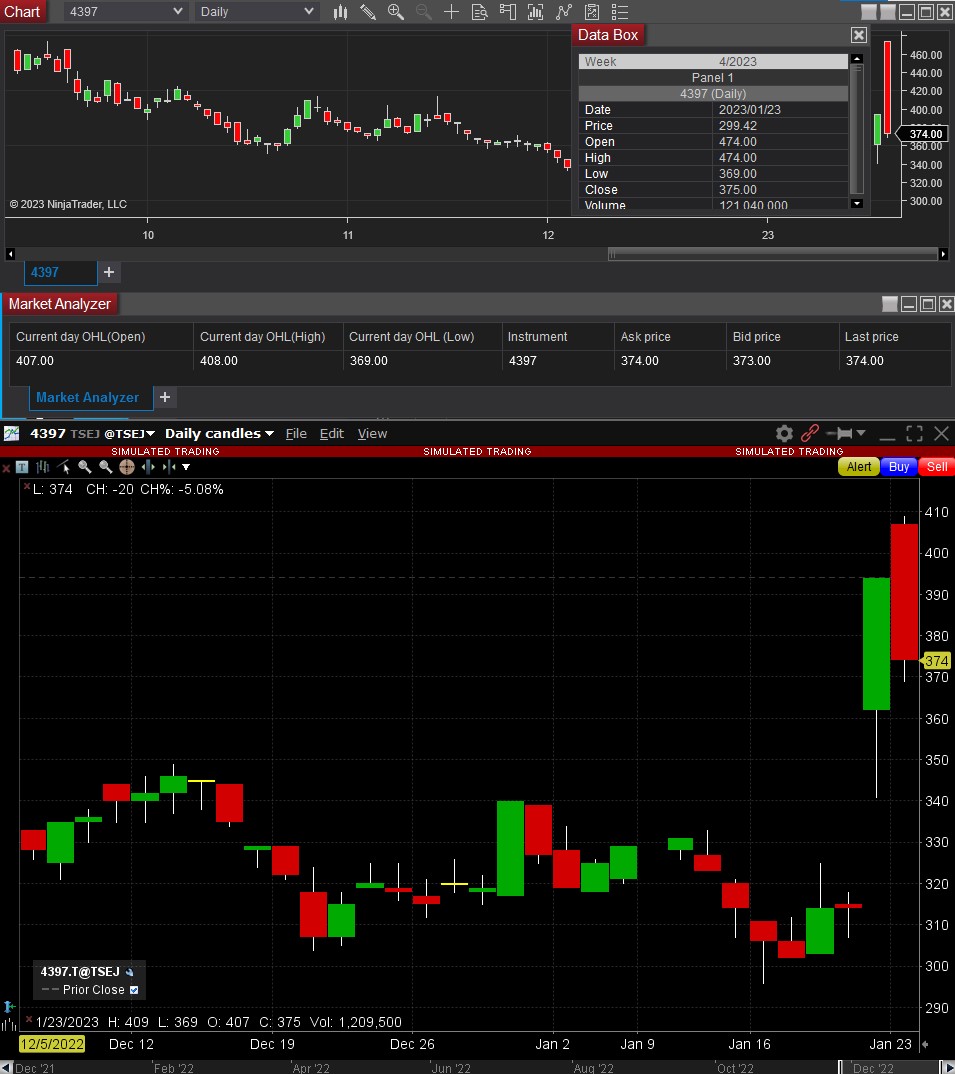Screen dimensions: 955x1074
Task: Open the TWS chart settings gear
Action: [x=784, y=433]
